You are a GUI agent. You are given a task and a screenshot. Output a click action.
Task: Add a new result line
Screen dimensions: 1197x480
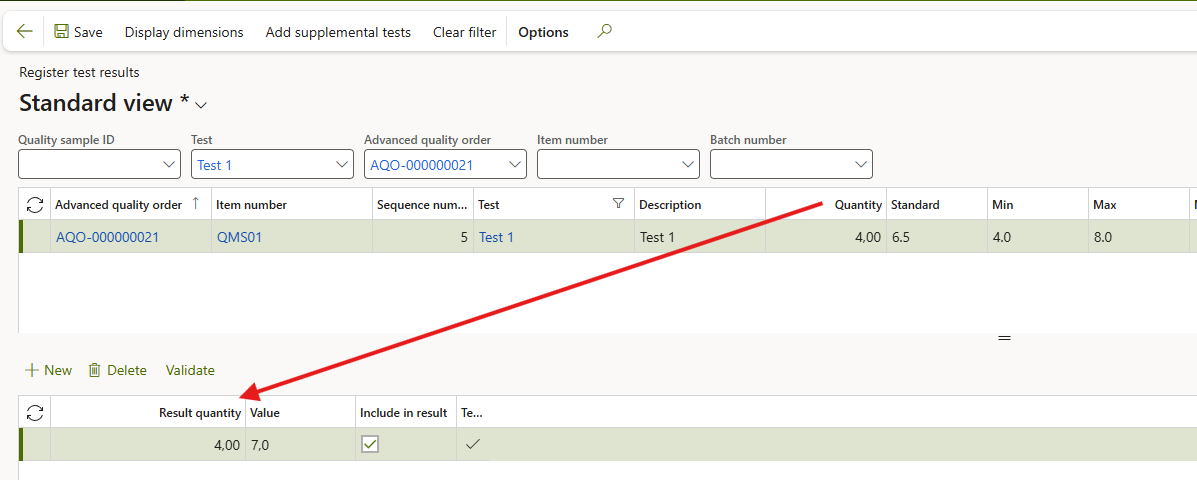tap(48, 370)
